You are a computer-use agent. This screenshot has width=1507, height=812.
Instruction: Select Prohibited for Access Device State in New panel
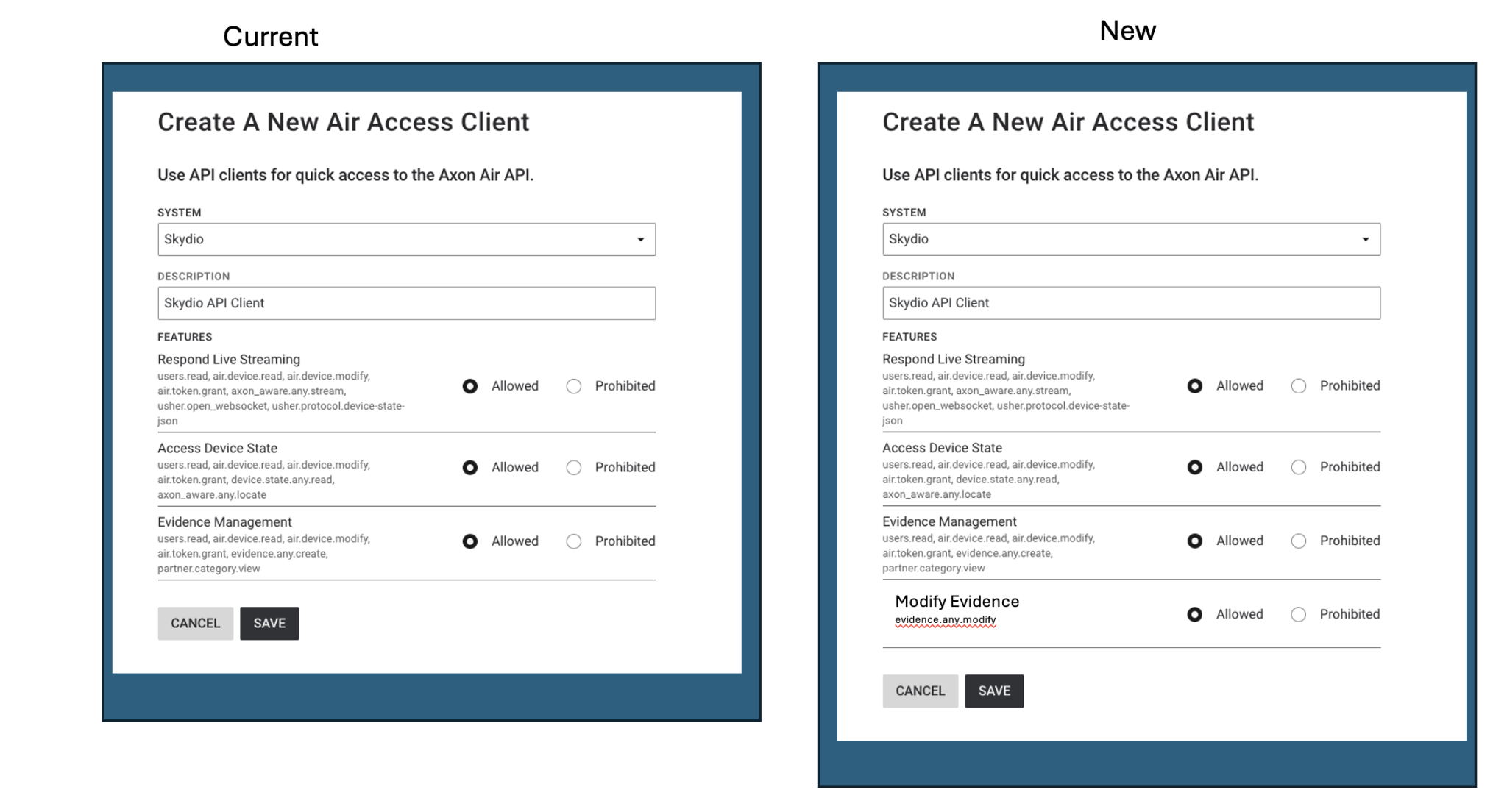point(1299,467)
